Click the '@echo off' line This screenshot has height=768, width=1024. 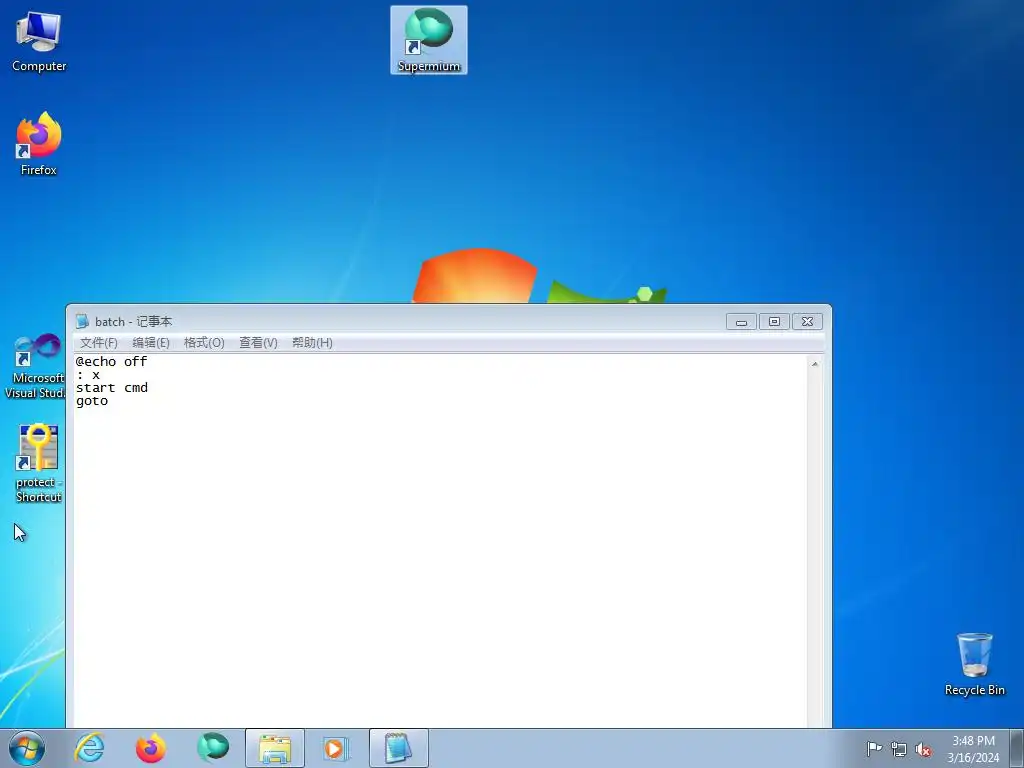pyautogui.click(x=112, y=361)
